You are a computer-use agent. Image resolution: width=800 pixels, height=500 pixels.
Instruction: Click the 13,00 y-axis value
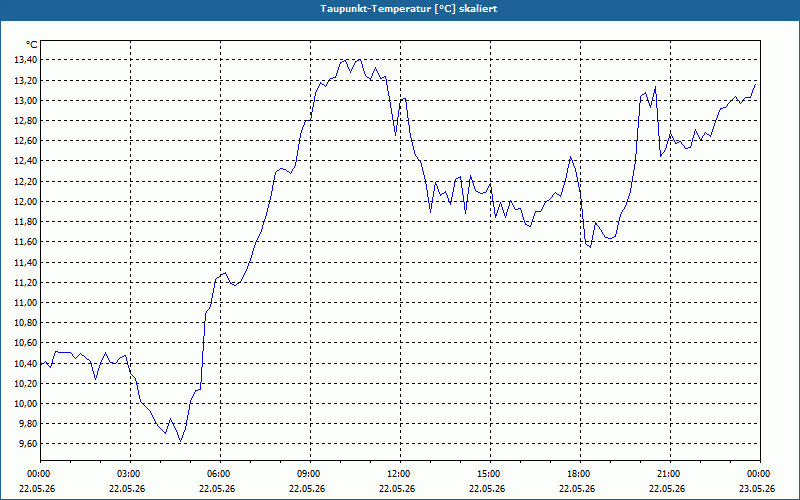[27, 101]
